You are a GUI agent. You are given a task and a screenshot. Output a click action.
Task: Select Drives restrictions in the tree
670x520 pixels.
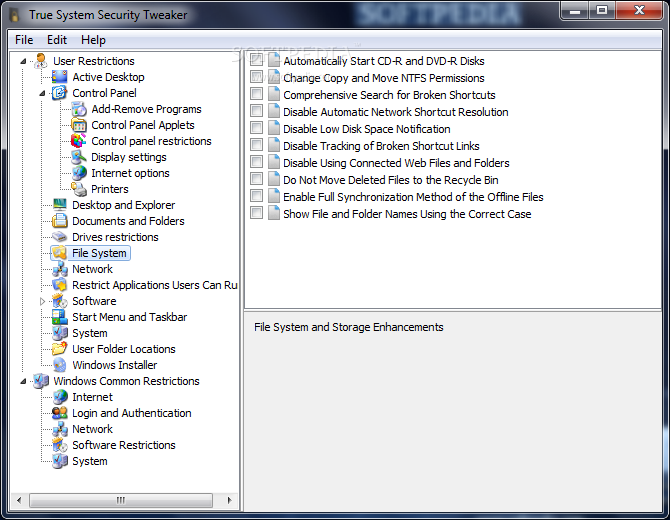[x=115, y=237]
